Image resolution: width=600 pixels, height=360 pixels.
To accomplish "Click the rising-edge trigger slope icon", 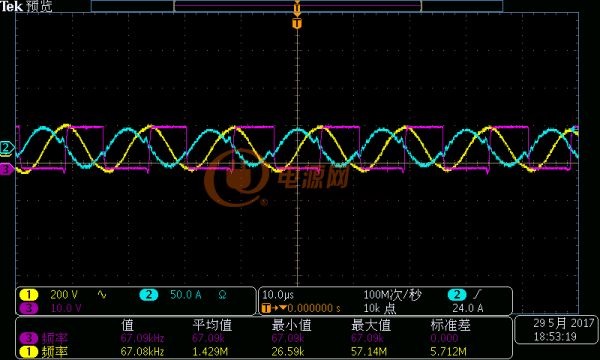I will pyautogui.click(x=477, y=295).
